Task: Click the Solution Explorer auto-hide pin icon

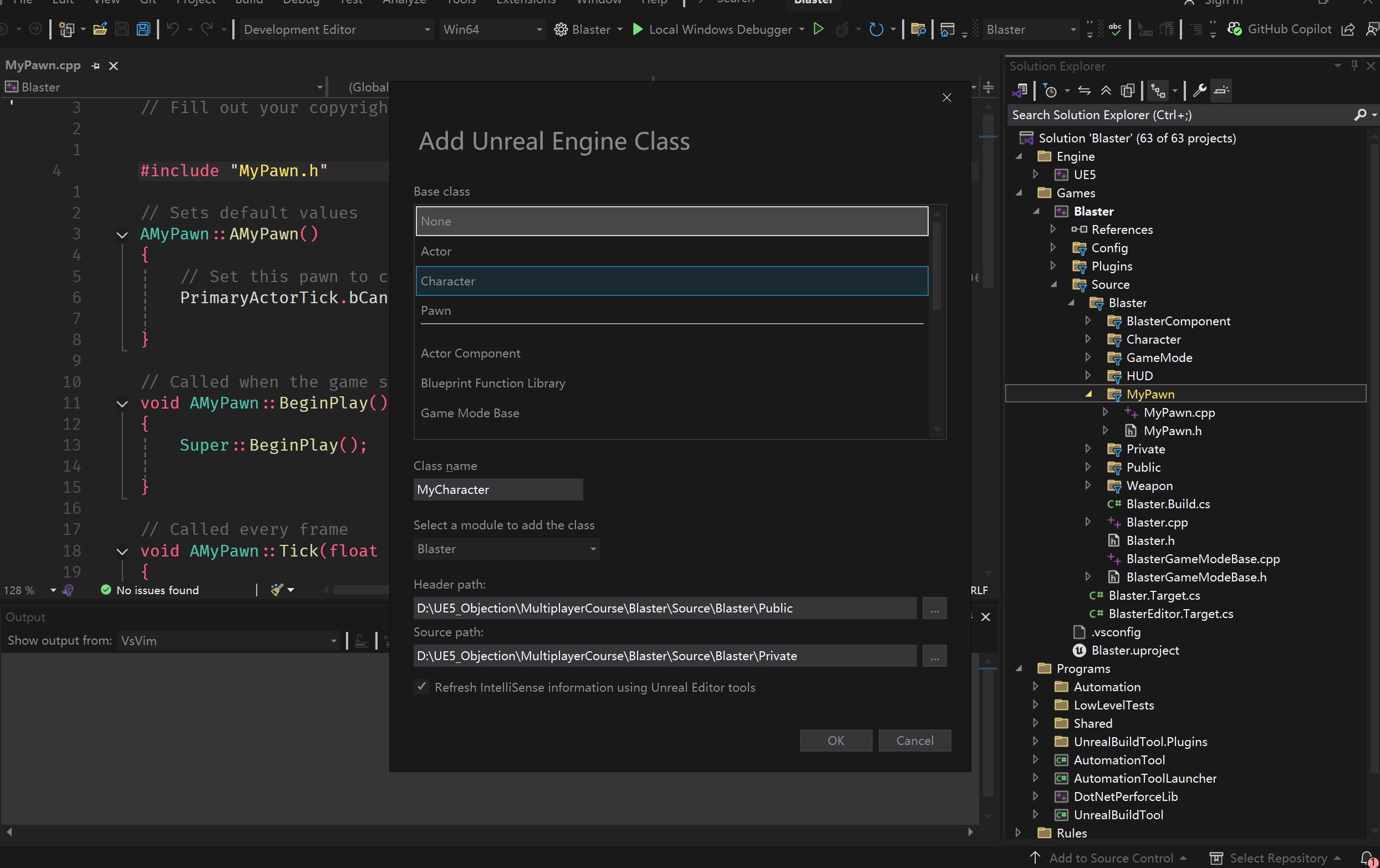Action: 1354,66
